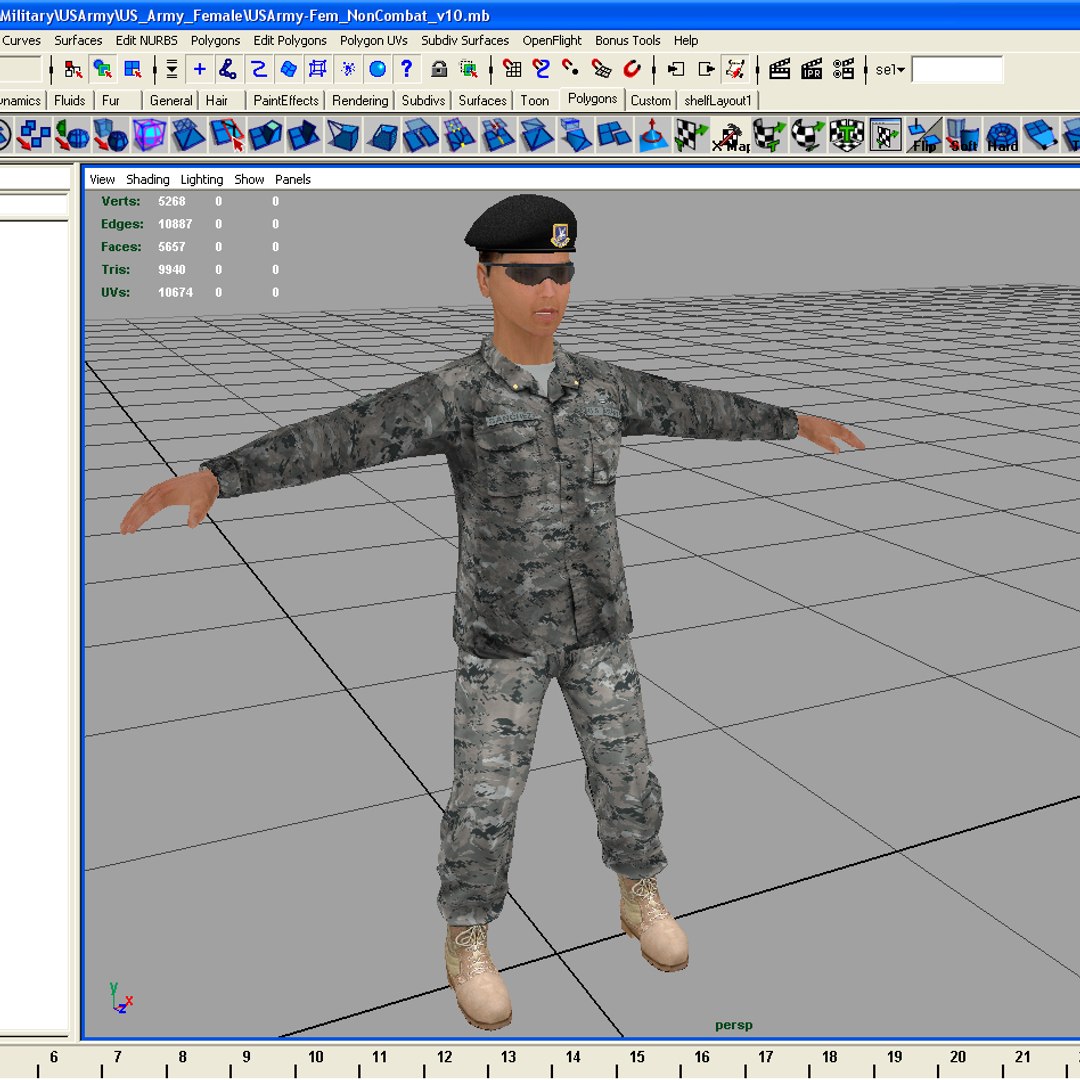
Task: Toggle the miscellaneous selection mask question mark
Action: 406,69
